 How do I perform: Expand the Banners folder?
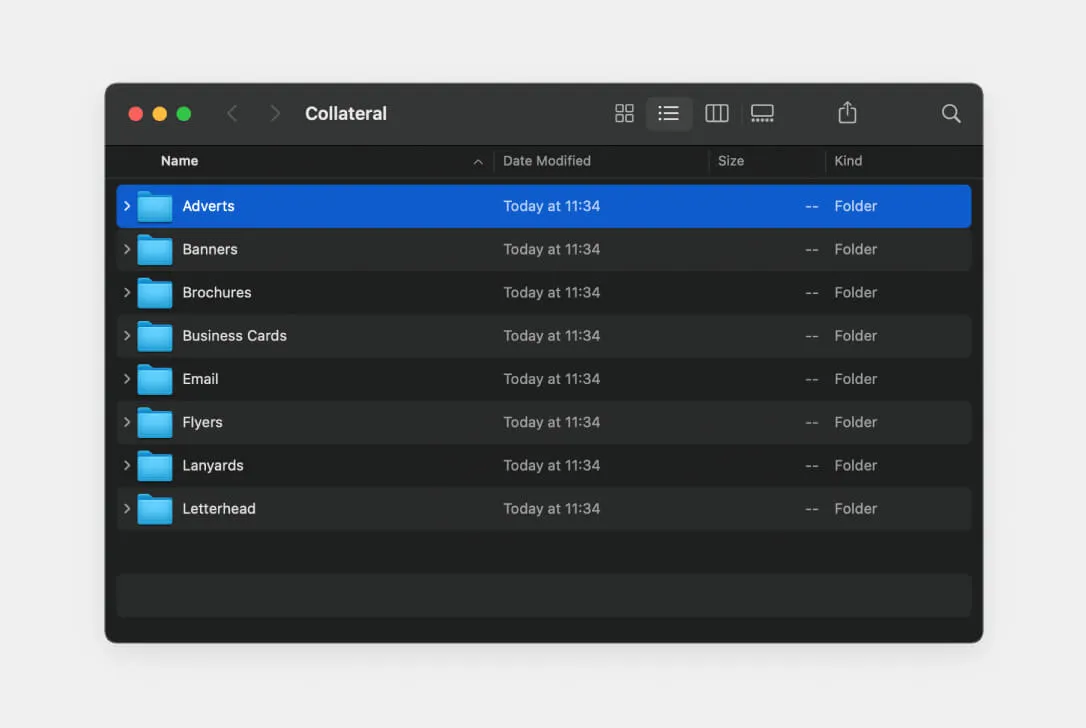click(x=127, y=249)
